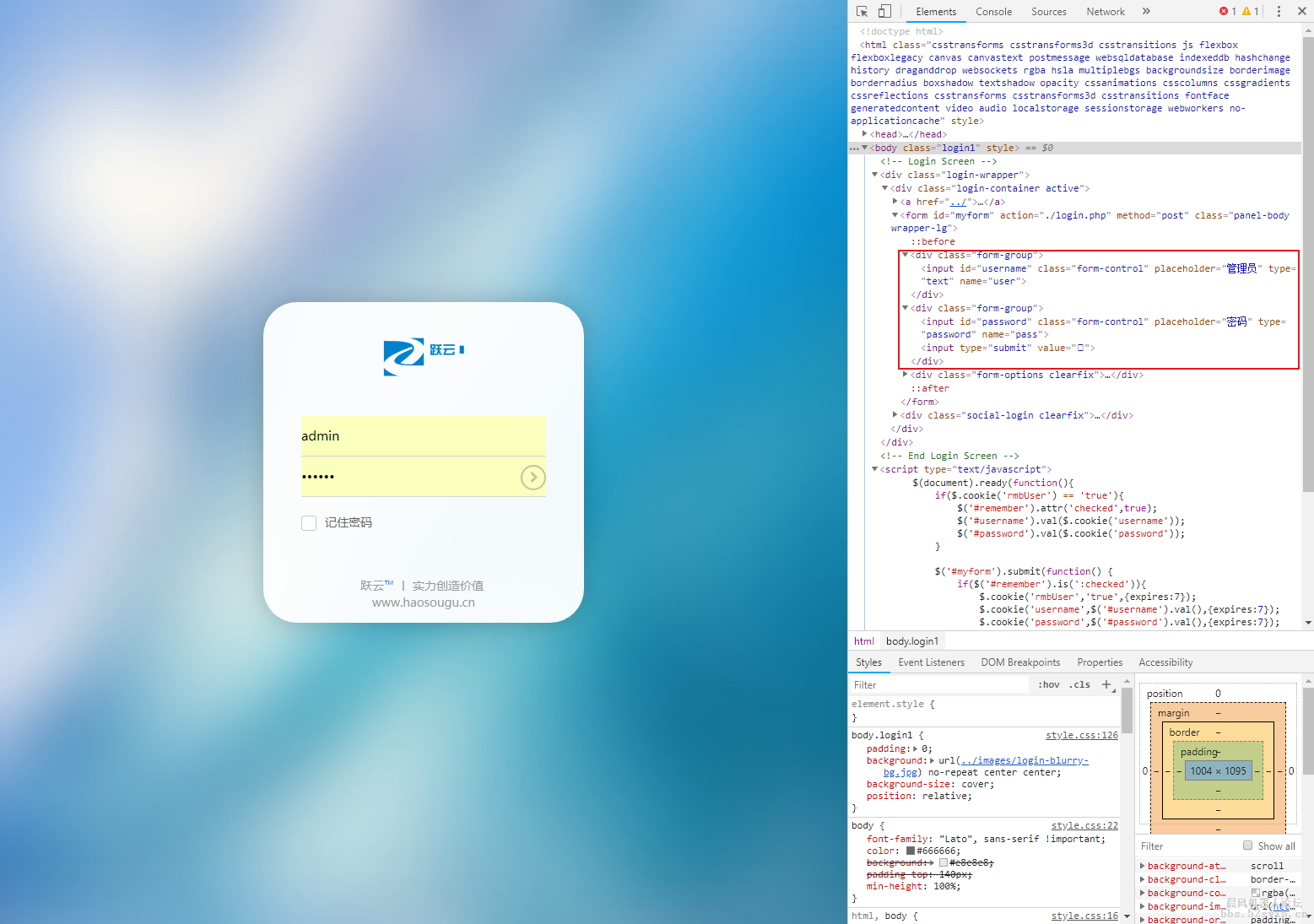Check the 记住密码 remember password checkbox
This screenshot has width=1314, height=924.
pyautogui.click(x=309, y=523)
